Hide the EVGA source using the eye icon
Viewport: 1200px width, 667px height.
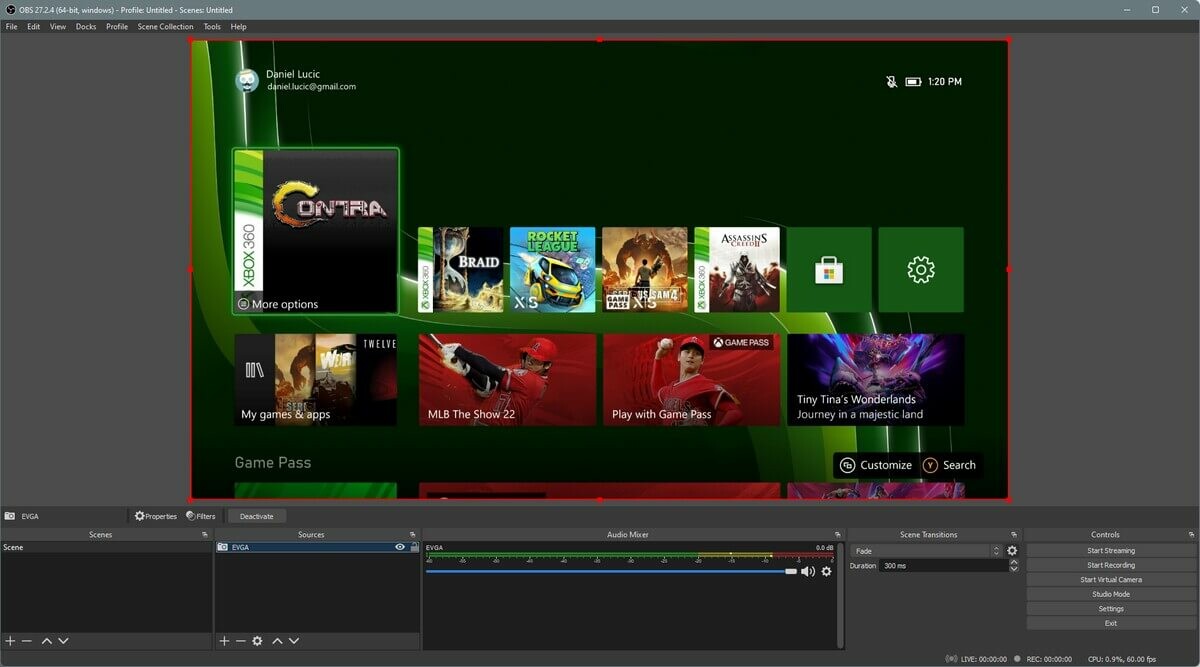(400, 548)
